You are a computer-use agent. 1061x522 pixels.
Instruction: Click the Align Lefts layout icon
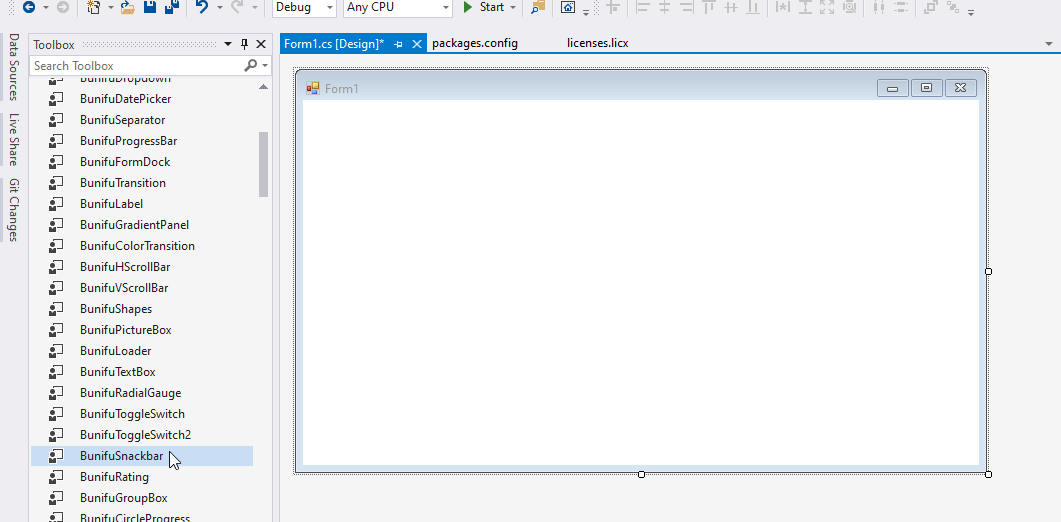pos(643,7)
